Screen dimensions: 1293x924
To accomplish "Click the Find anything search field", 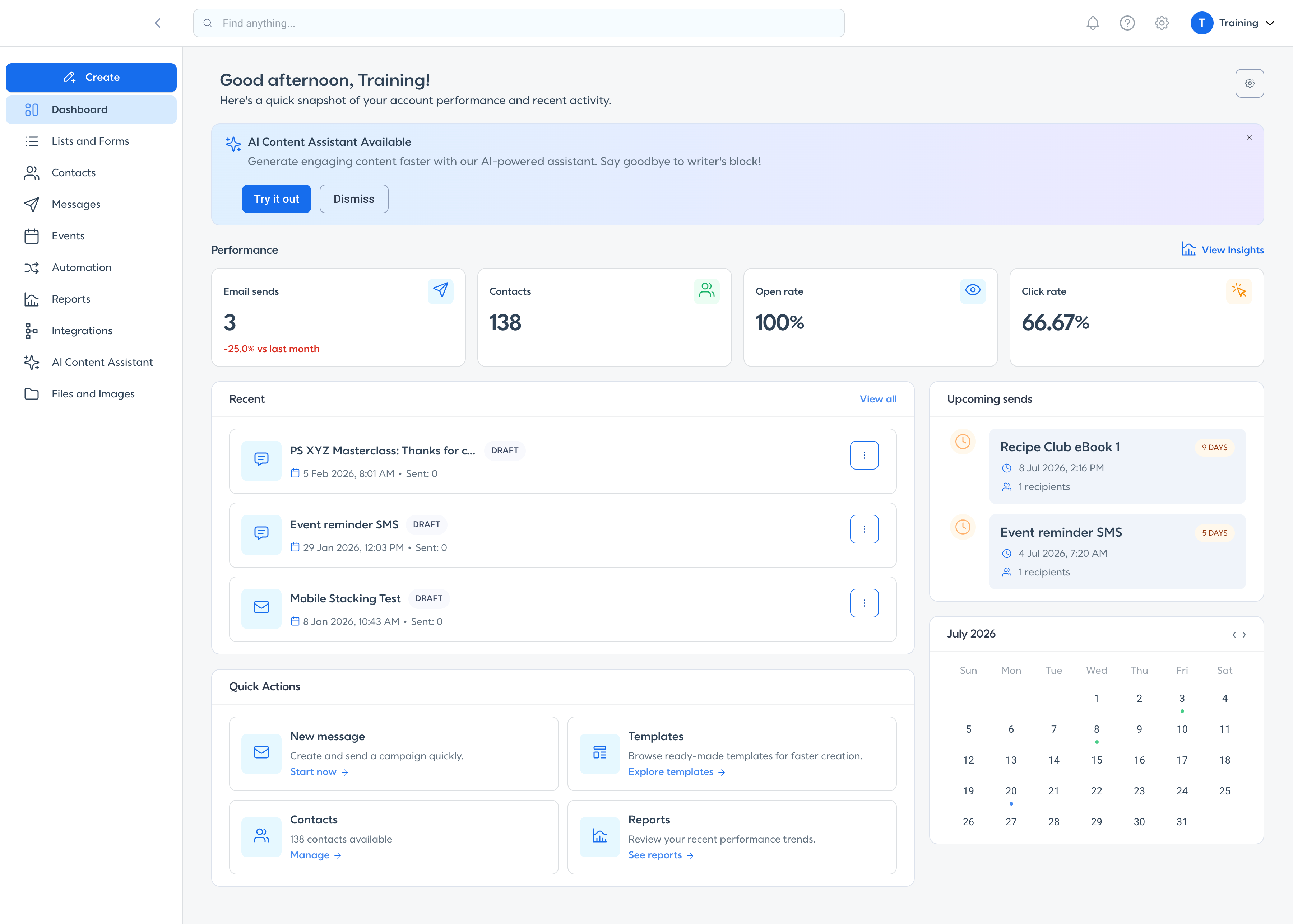I will (518, 23).
